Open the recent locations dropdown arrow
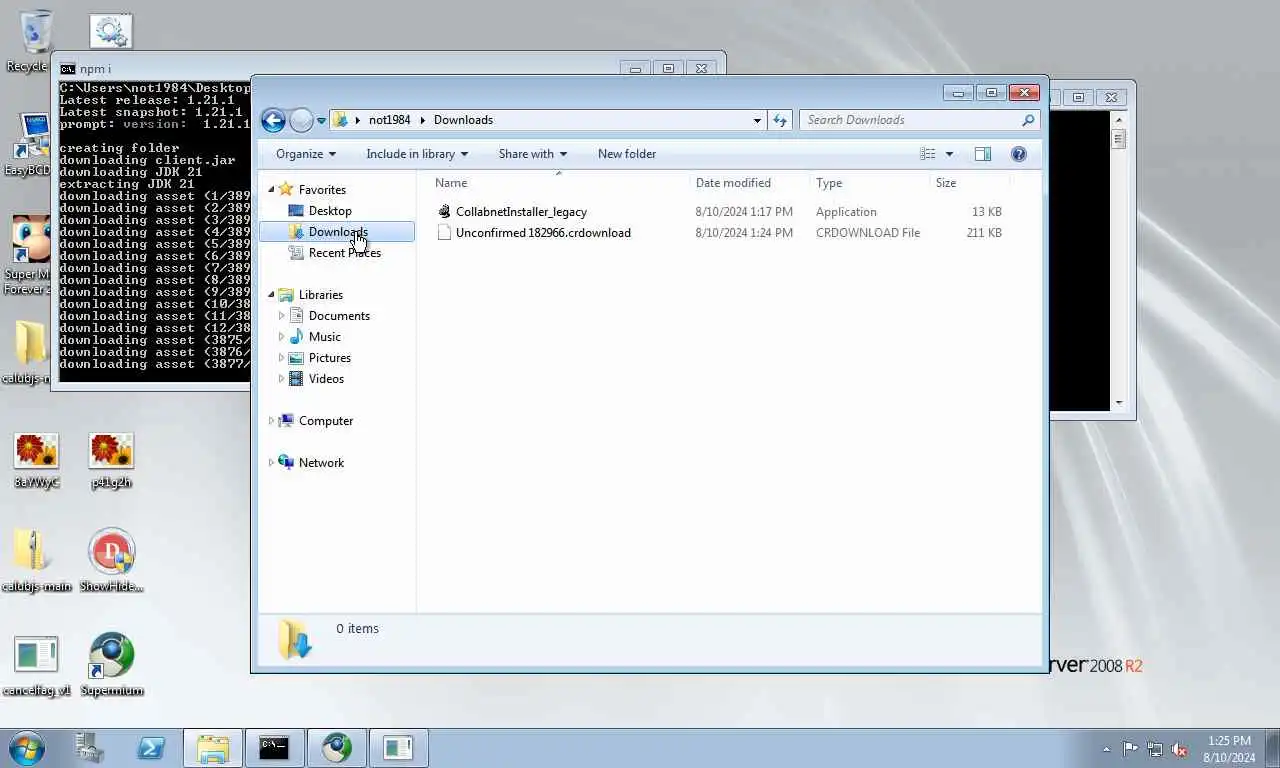The image size is (1280, 768). tap(321, 120)
